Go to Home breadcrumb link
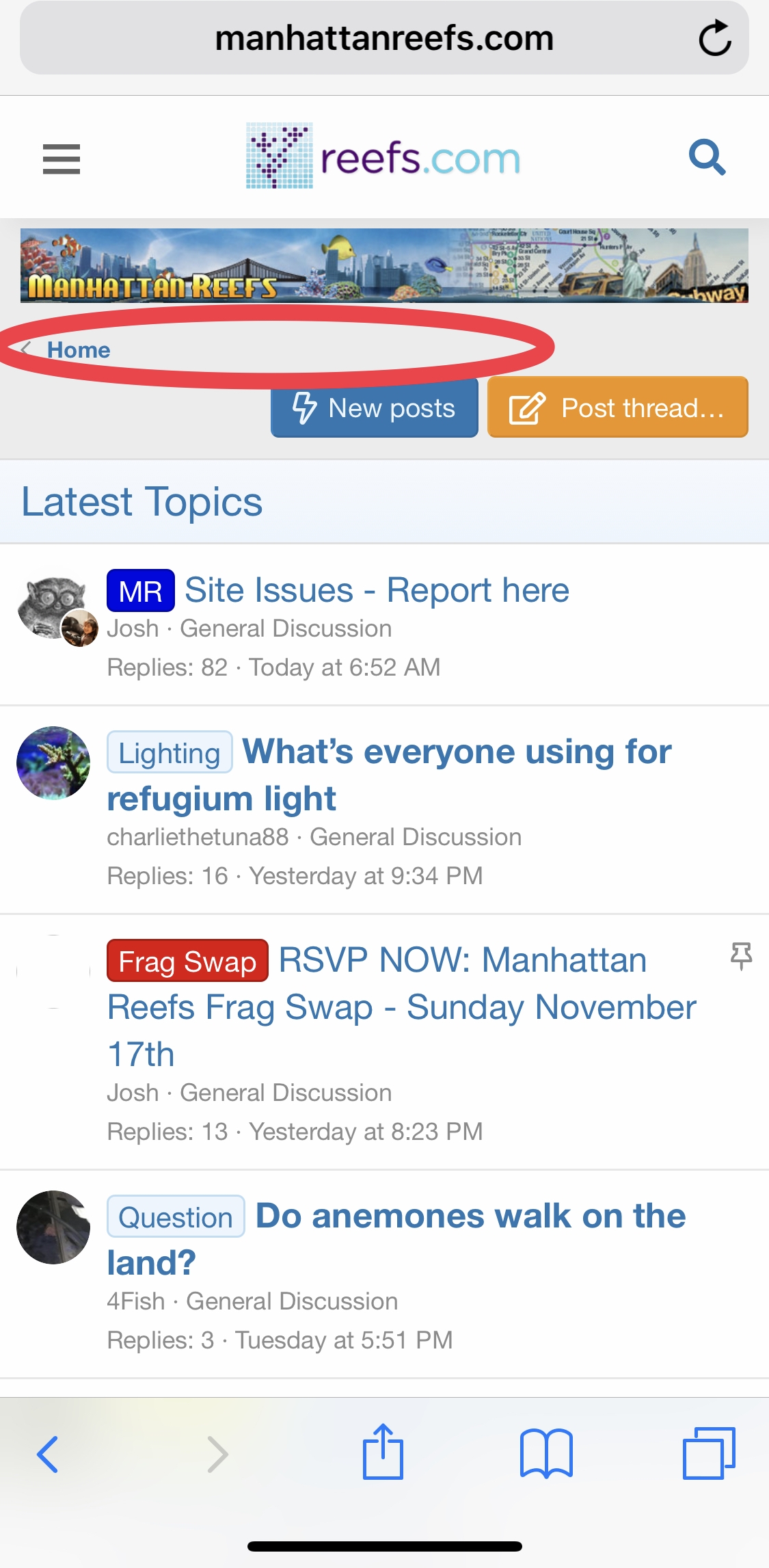Image resolution: width=769 pixels, height=1568 pixels. pyautogui.click(x=78, y=350)
